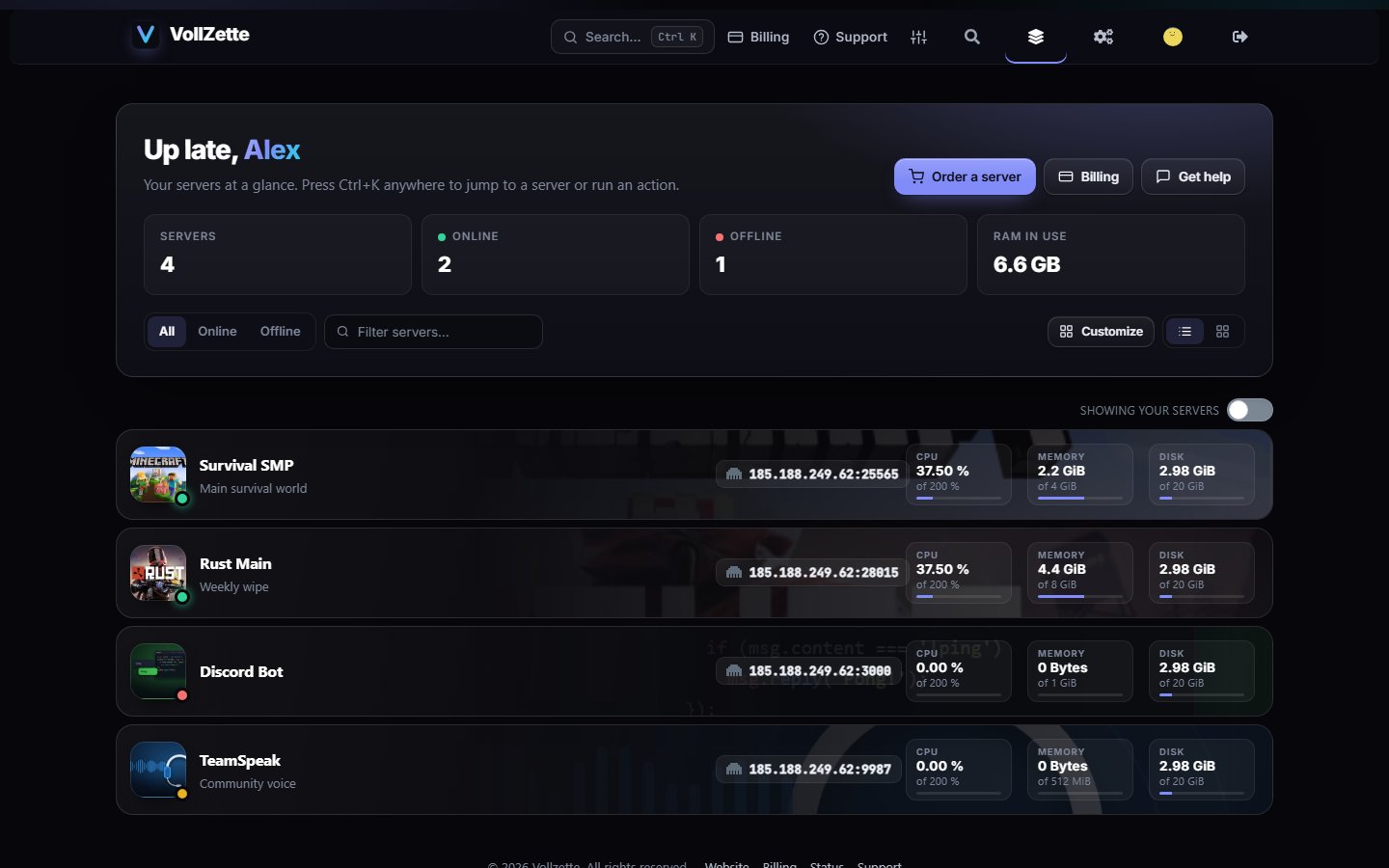Click the Survival SMP Minecraft thumbnail
Viewport: 1389px width, 868px height.
pos(158,475)
